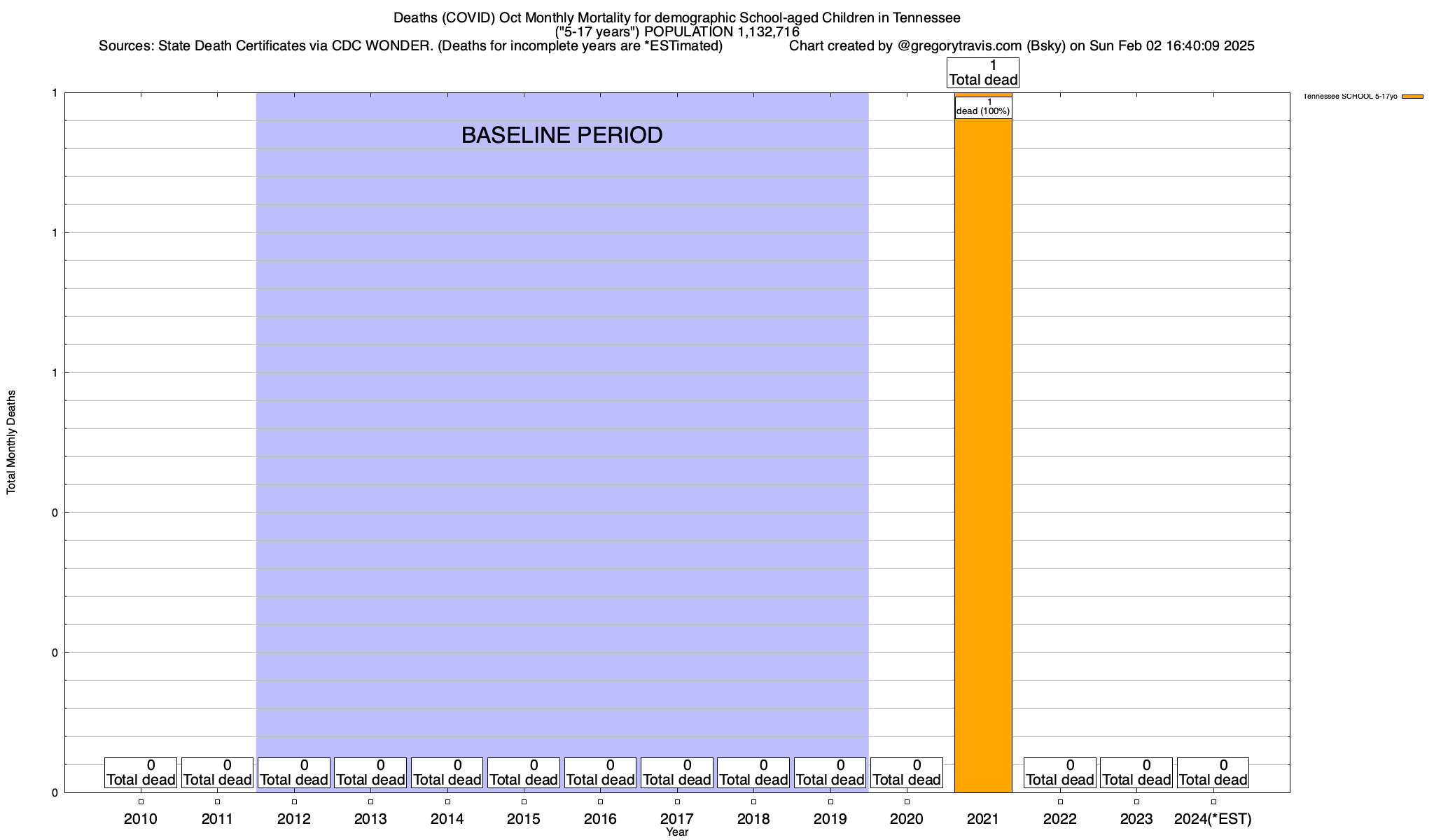Click the 'Year' x-axis title
Image resolution: width=1434 pixels, height=840 pixels.
coord(677,832)
